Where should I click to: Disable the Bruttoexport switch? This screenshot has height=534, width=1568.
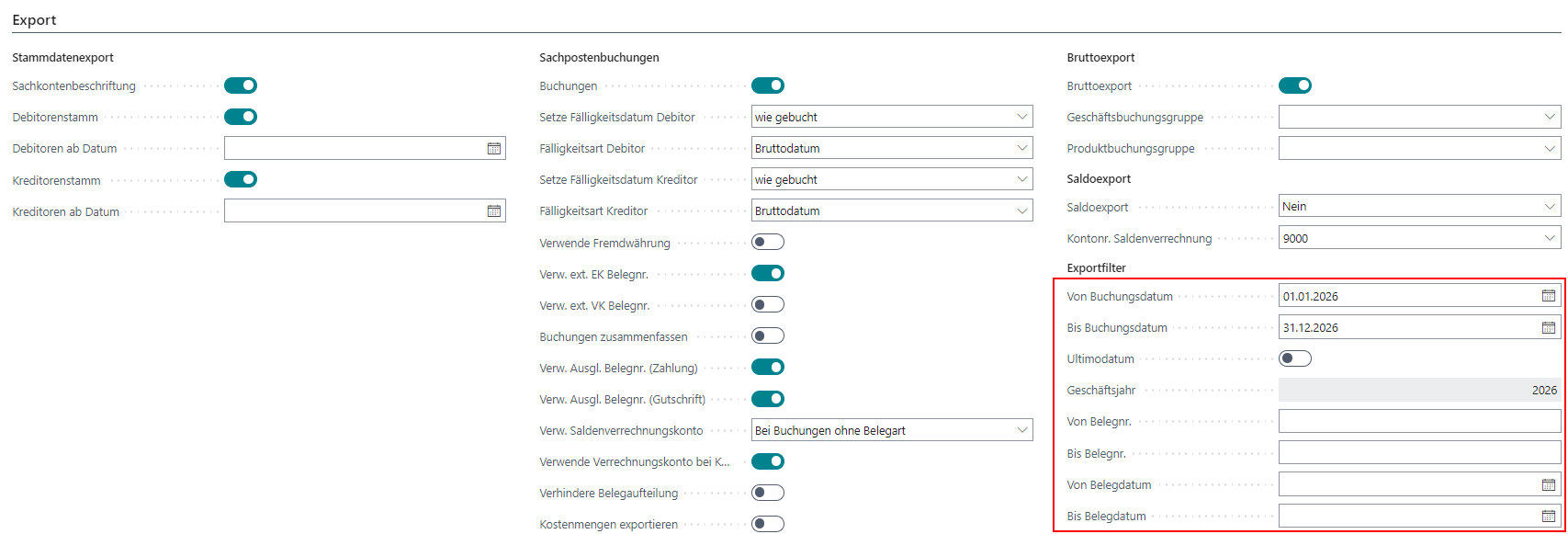(1295, 85)
